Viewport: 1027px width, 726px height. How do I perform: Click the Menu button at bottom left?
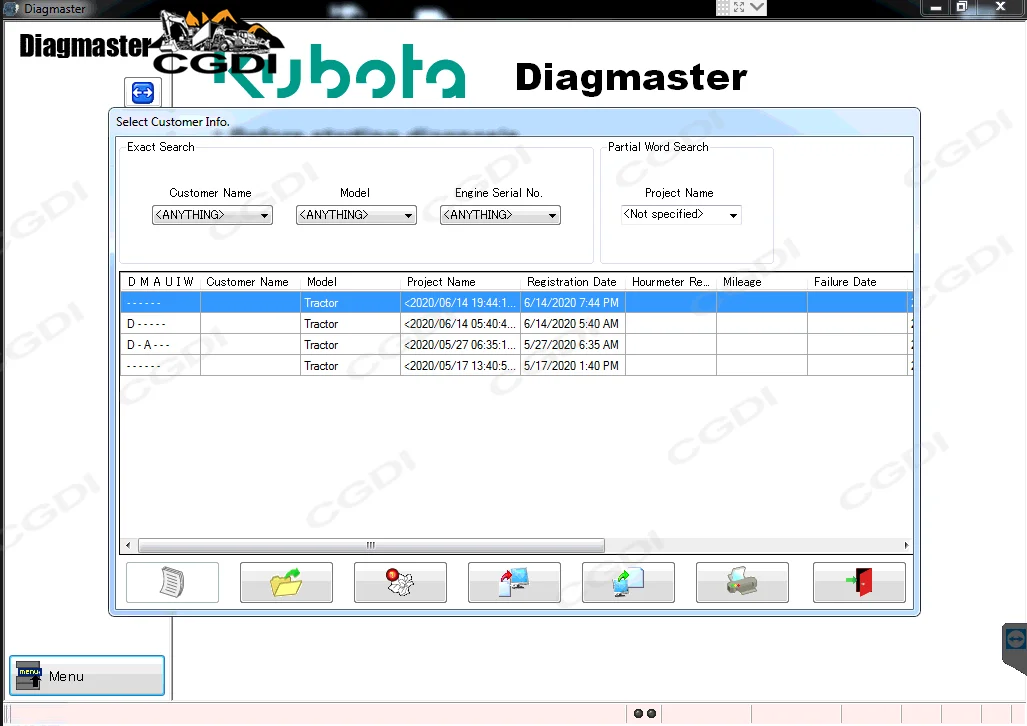click(86, 675)
